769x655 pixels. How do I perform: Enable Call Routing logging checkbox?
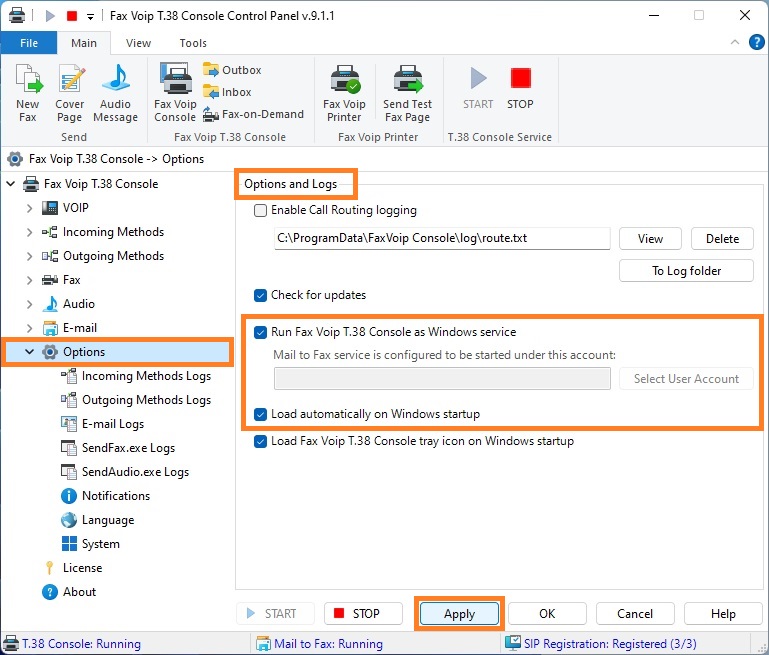(260, 210)
